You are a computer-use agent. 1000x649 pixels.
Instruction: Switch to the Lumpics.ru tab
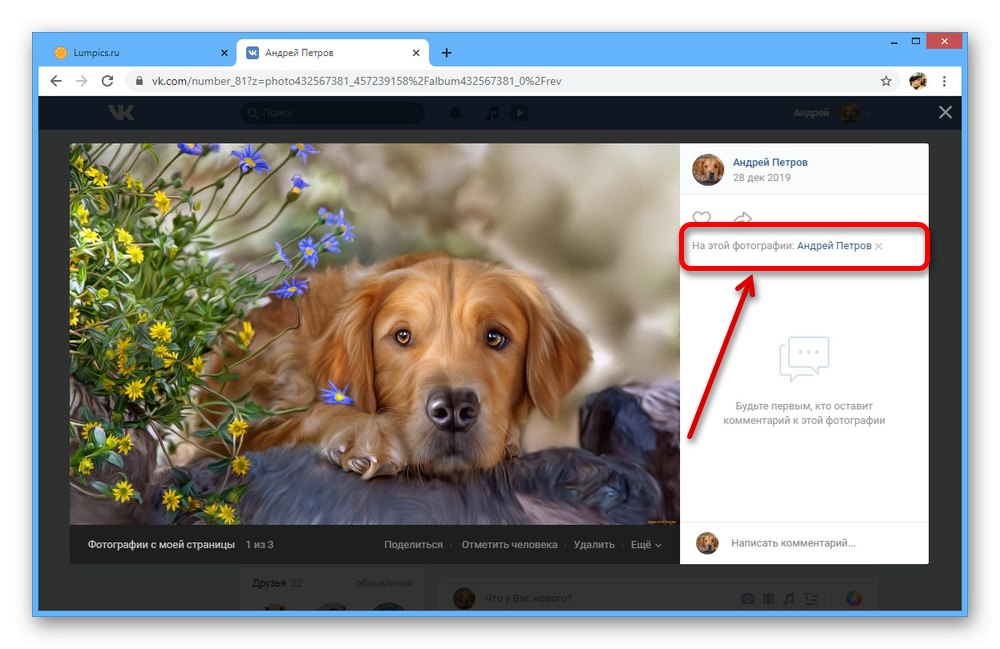137,53
